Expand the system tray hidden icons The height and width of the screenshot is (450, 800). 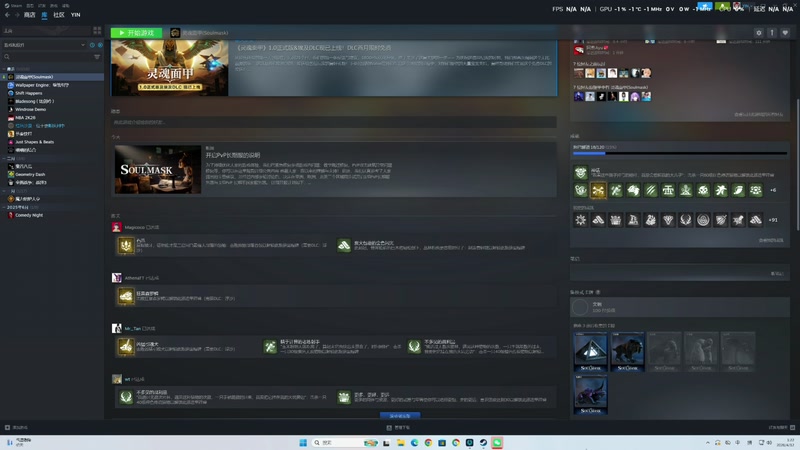click(708, 442)
